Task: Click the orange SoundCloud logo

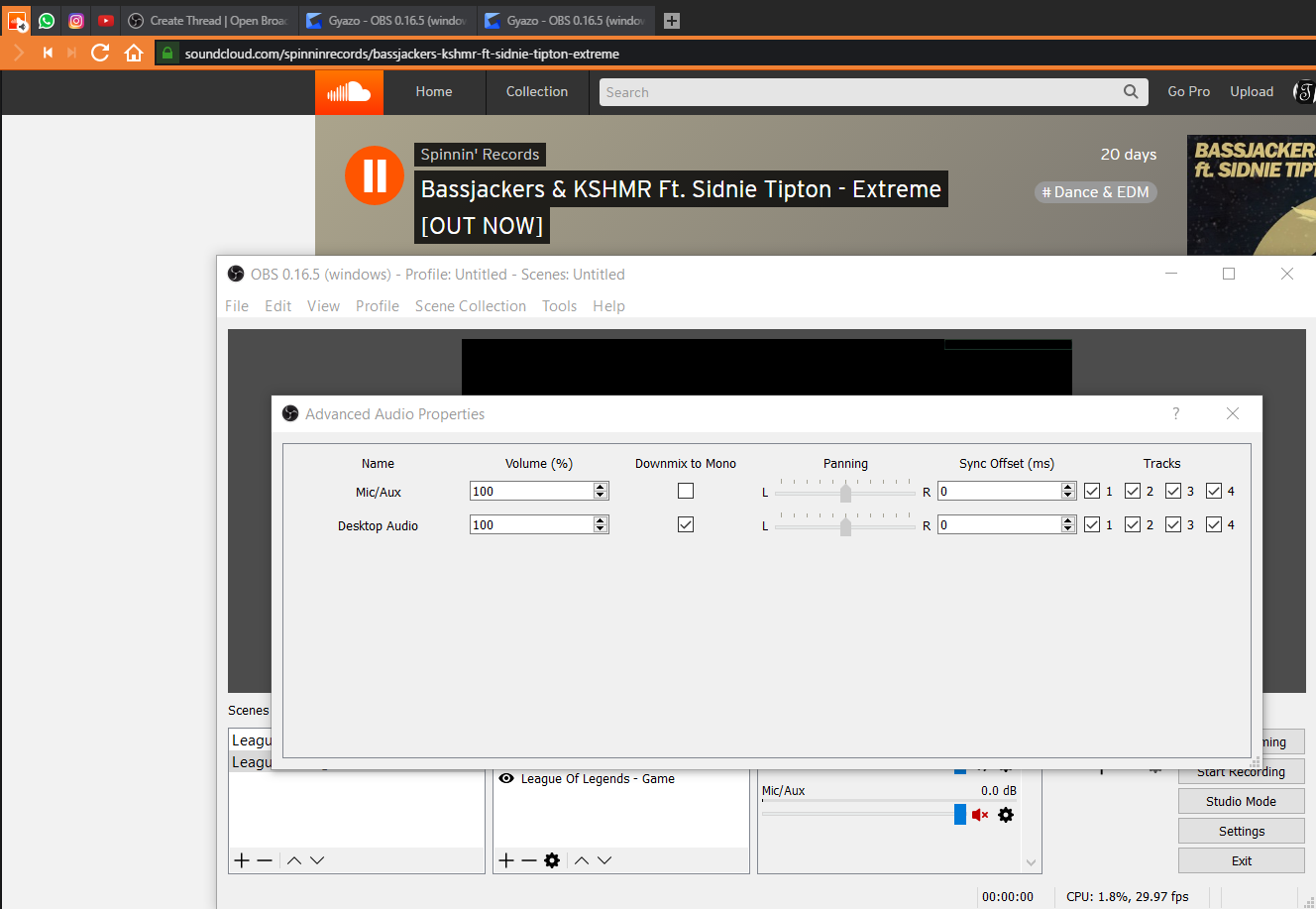Action: [349, 92]
